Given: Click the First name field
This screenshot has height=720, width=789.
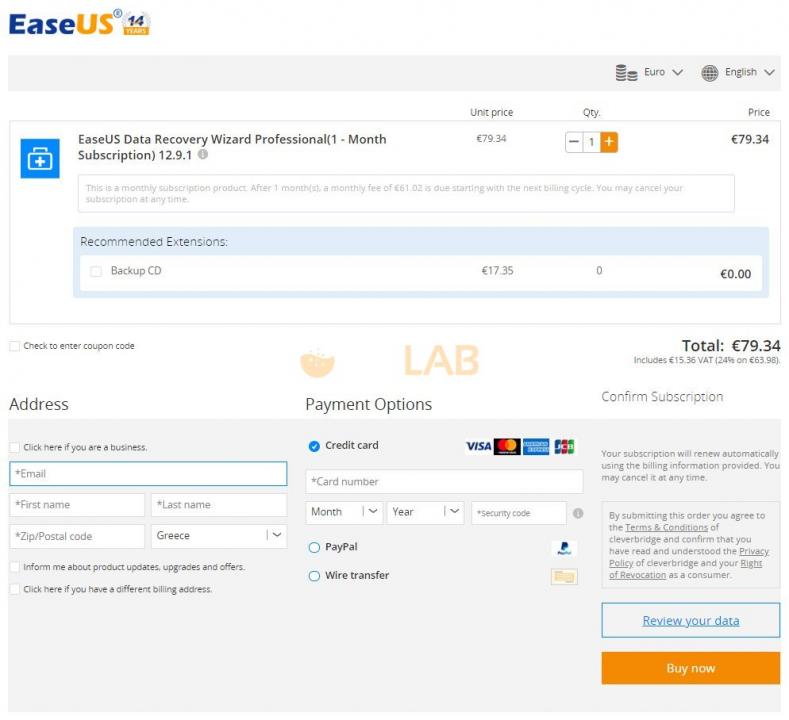Looking at the screenshot, I should pos(76,505).
